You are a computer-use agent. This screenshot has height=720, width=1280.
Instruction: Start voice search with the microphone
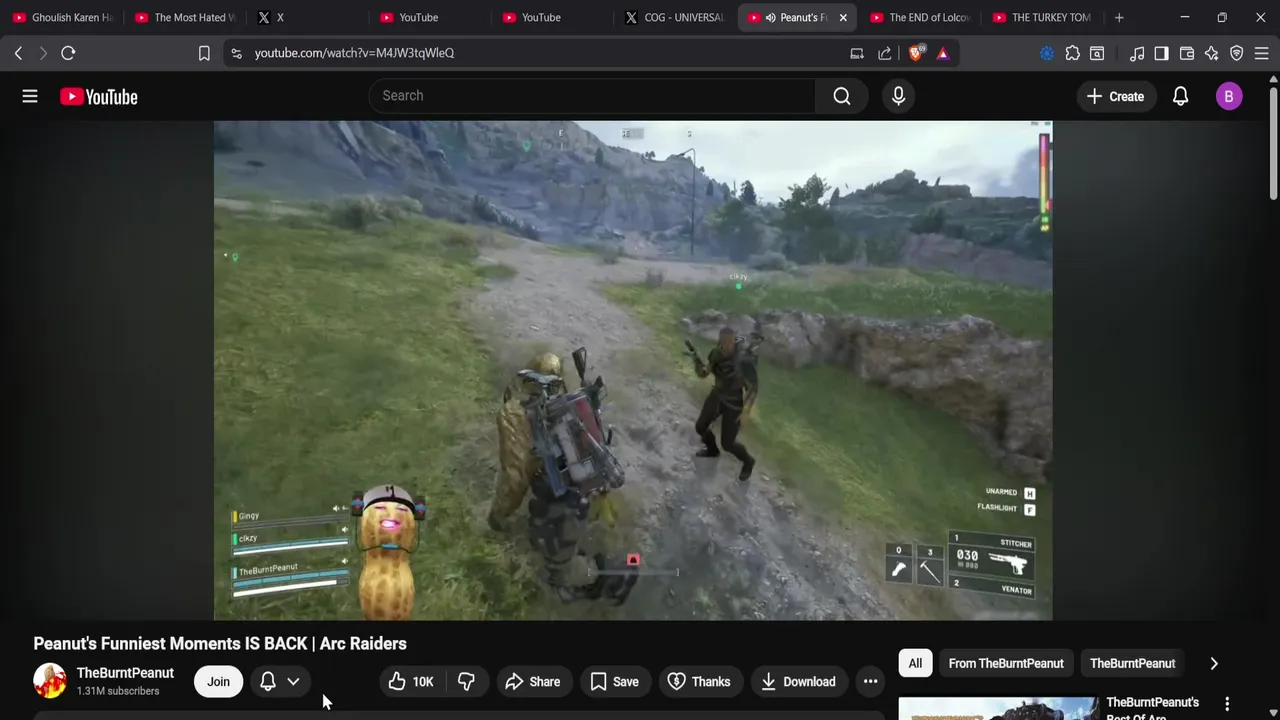point(898,96)
